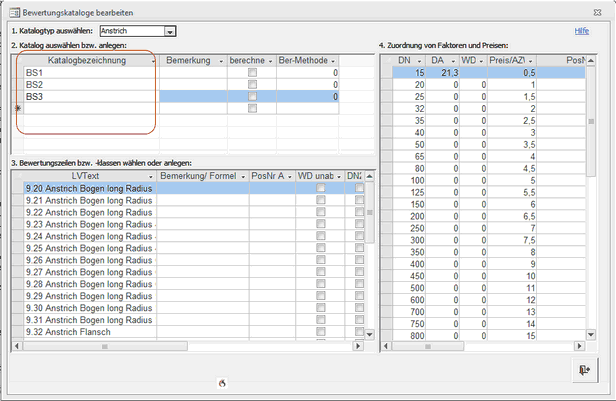Open Ber-Methode column filter arrow
616x401 pixels.
pyautogui.click(x=335, y=61)
